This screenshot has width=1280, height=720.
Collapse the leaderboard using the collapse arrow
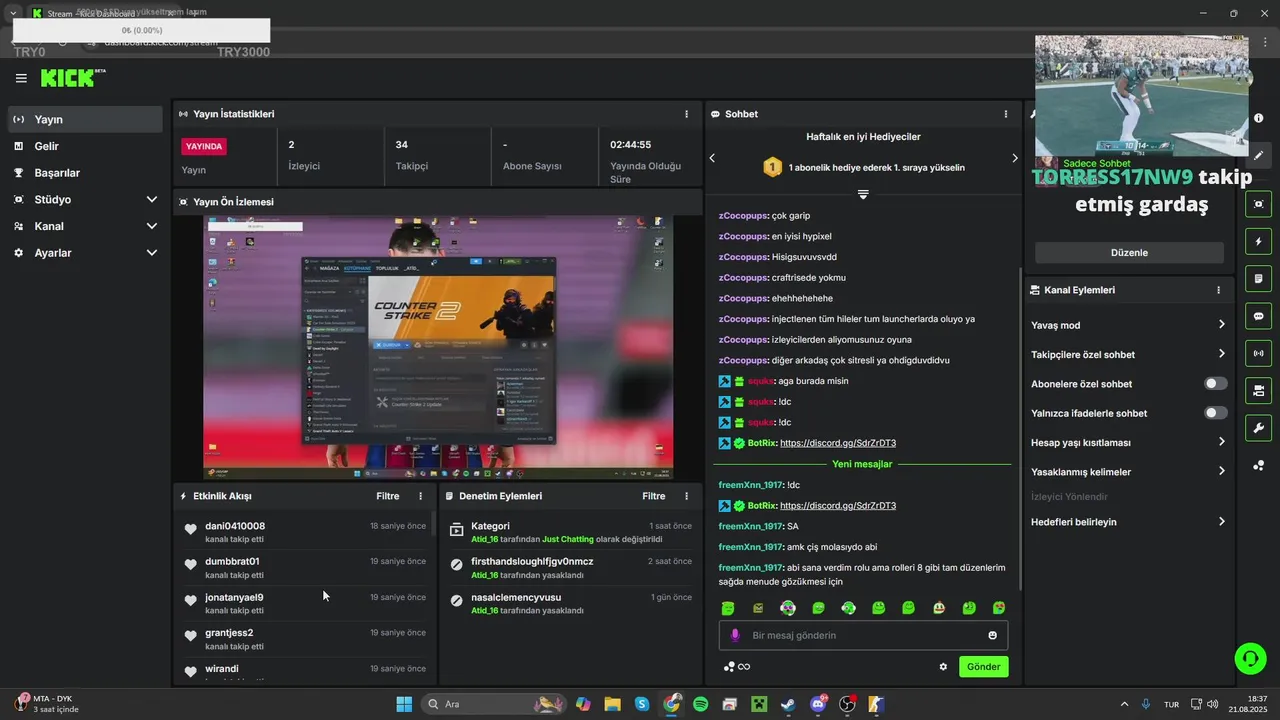click(863, 194)
